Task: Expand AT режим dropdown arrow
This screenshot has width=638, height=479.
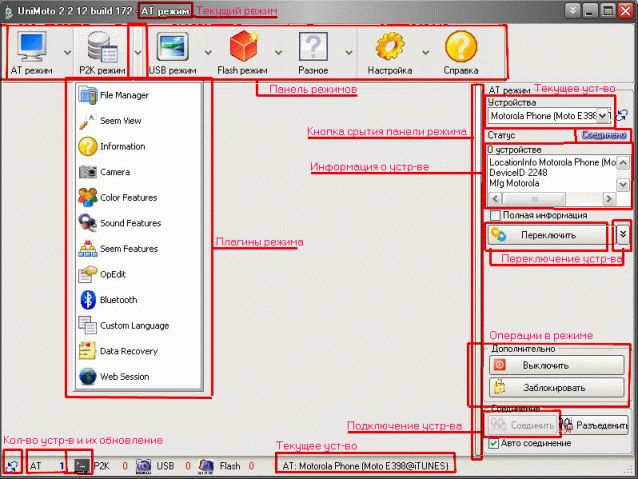Action: (x=68, y=52)
